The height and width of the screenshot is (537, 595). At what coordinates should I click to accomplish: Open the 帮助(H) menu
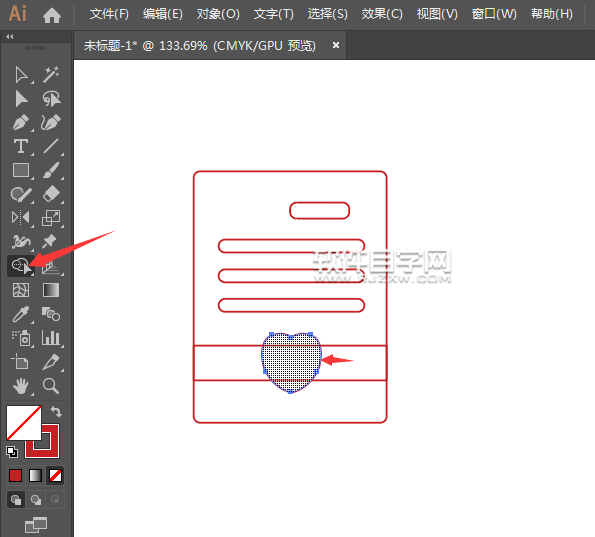pos(552,14)
